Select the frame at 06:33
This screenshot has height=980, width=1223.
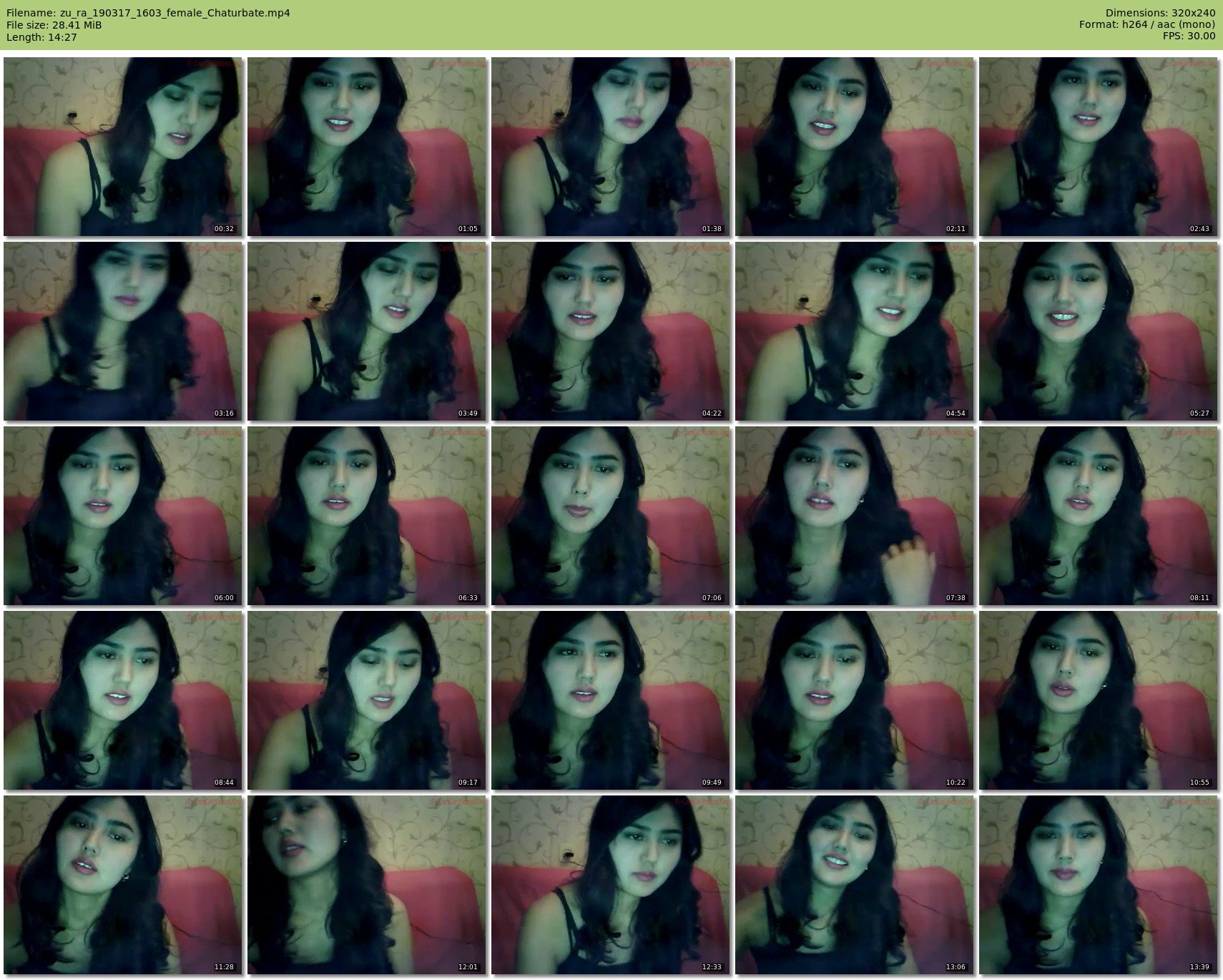click(367, 516)
